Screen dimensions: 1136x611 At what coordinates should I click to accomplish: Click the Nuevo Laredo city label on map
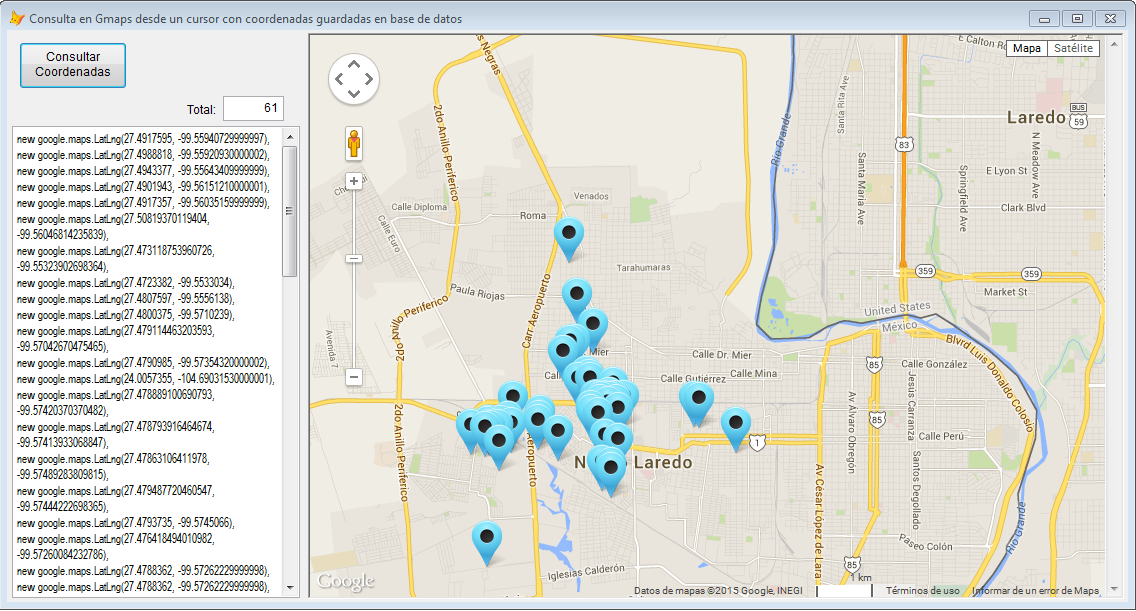click(632, 462)
